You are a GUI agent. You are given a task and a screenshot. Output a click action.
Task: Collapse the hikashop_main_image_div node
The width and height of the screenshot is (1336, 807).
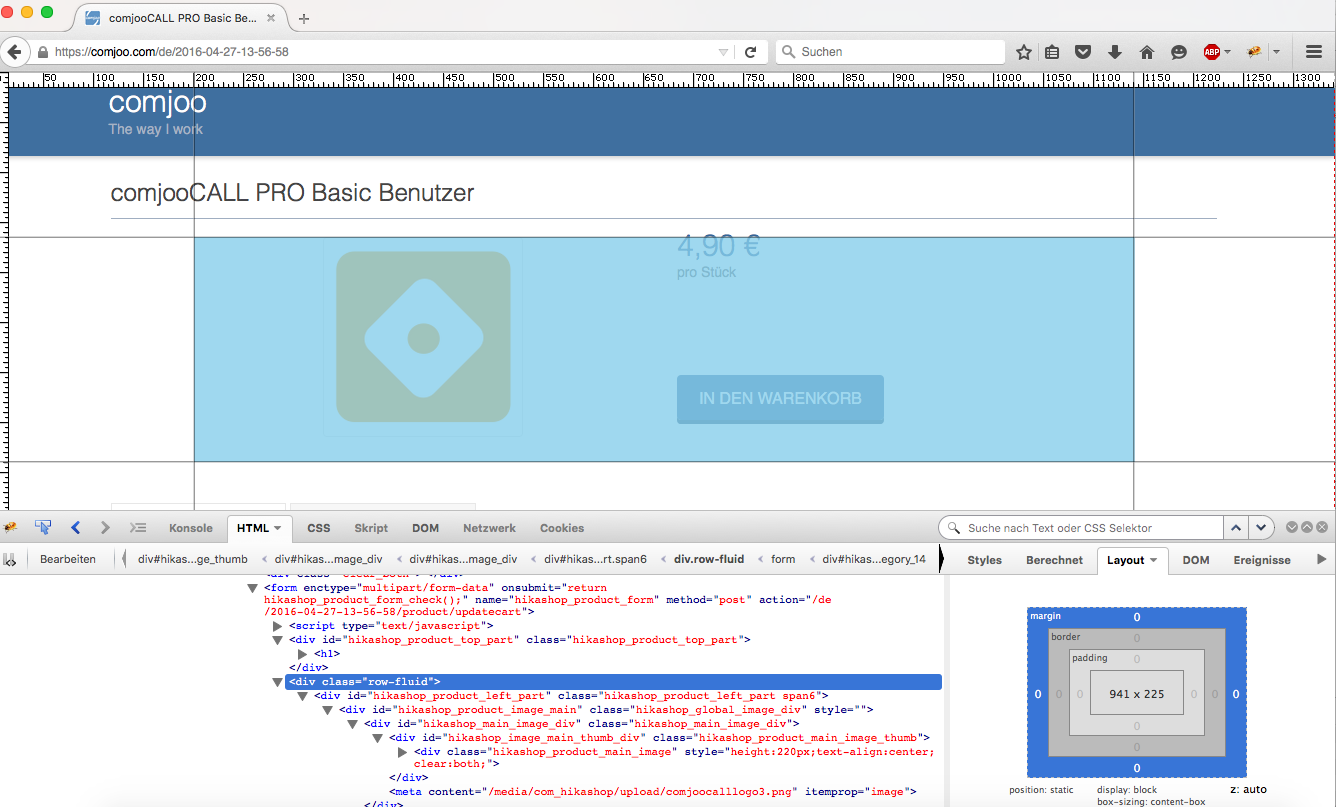[x=353, y=724]
